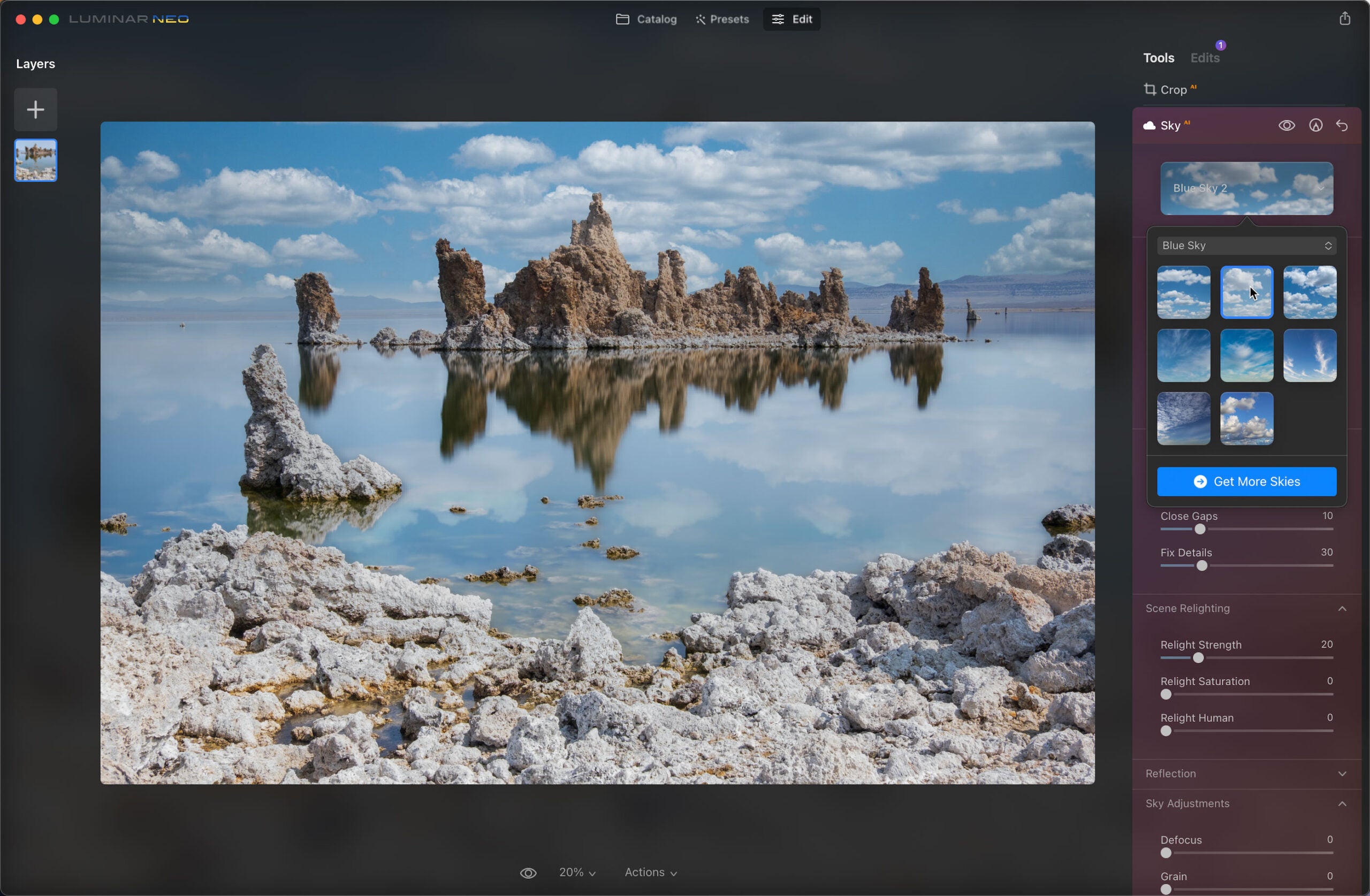The image size is (1370, 896).
Task: Click the Relight Strength slider handle
Action: coord(1198,658)
